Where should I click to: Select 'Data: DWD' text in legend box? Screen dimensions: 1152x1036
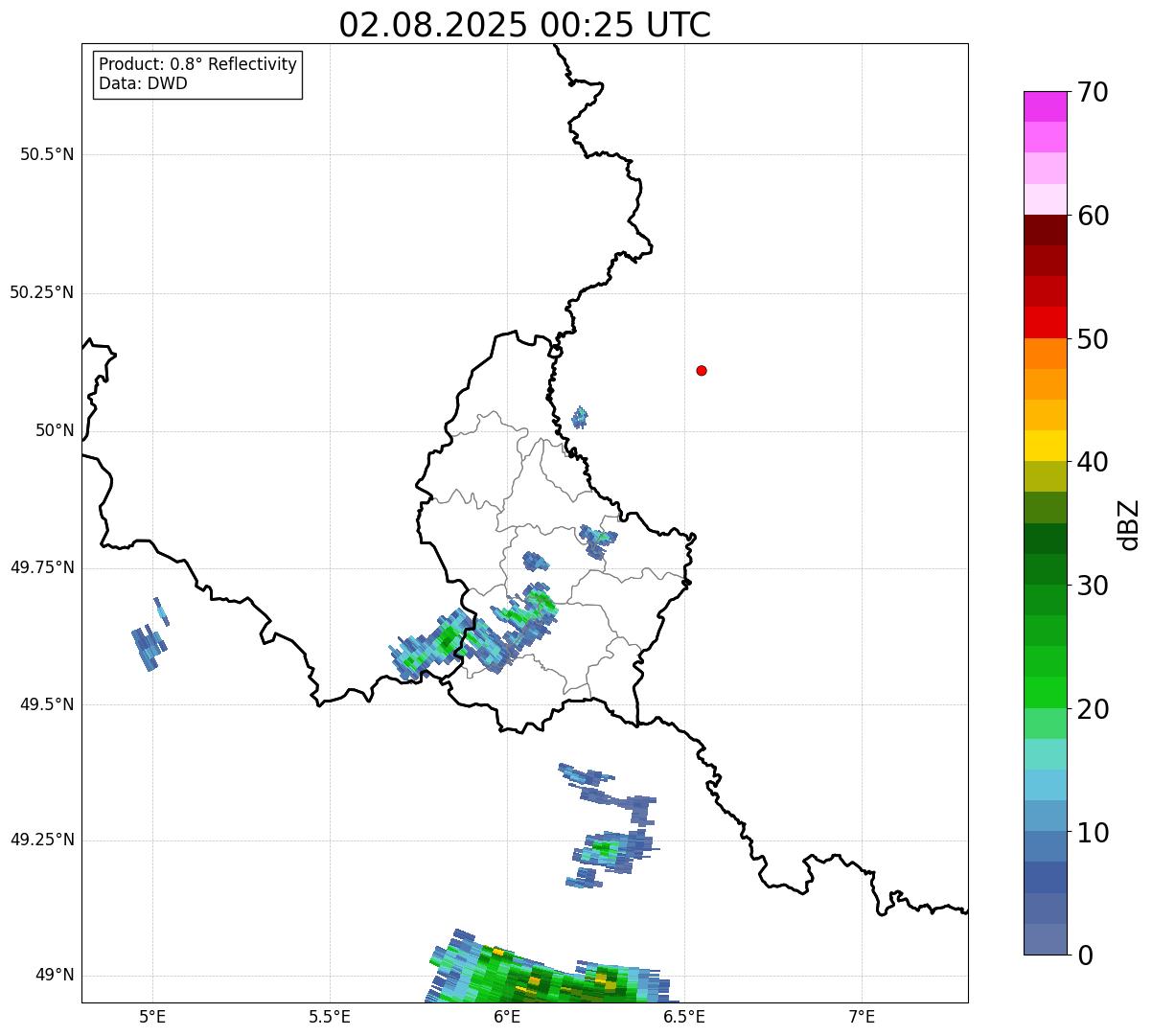143,83
